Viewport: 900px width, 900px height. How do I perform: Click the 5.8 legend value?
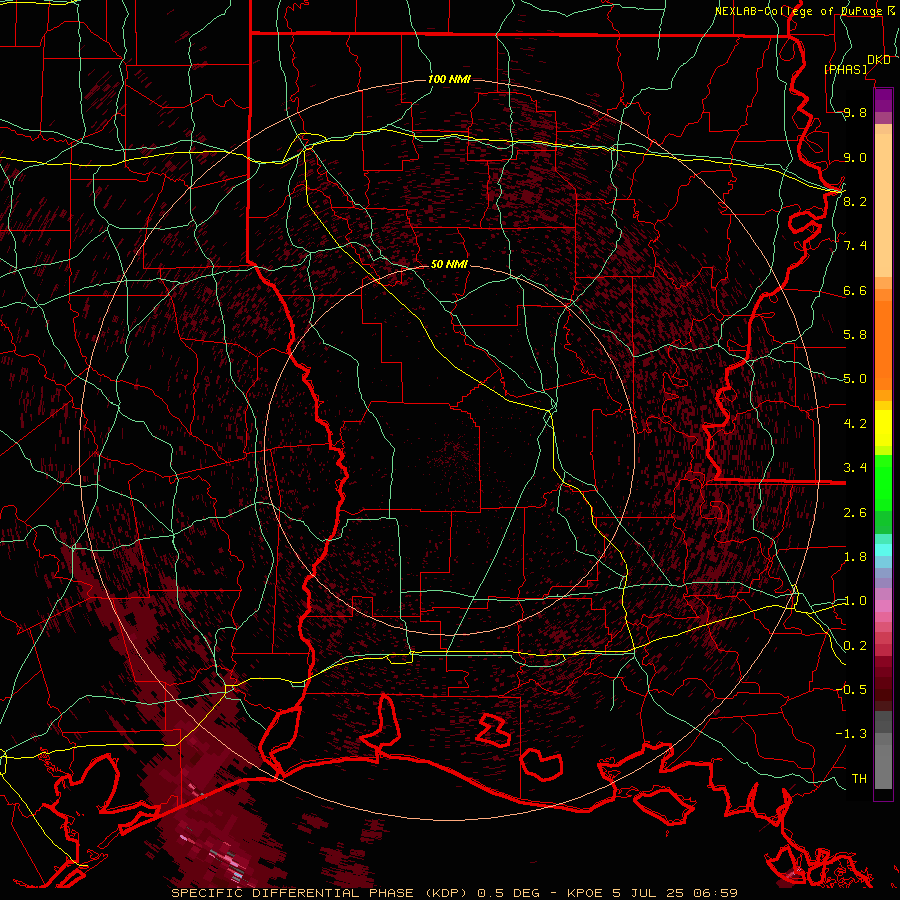coord(855,335)
